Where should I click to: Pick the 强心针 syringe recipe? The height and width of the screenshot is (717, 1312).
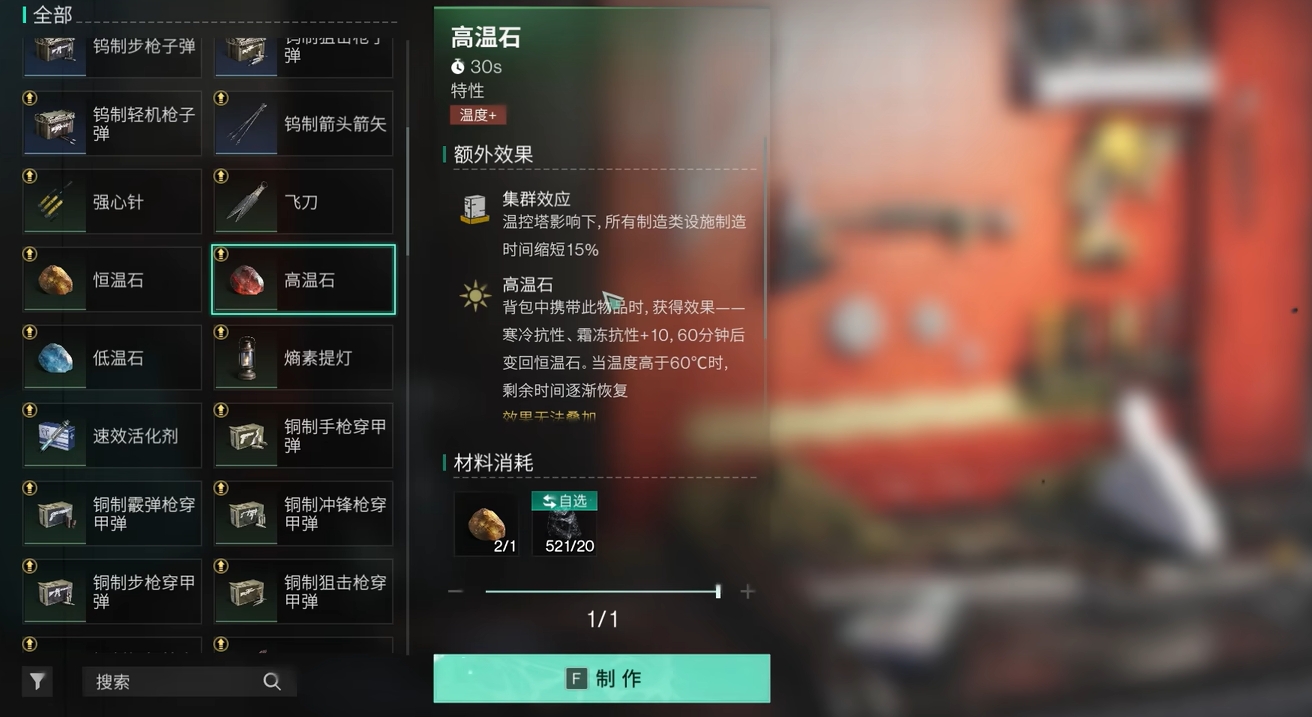112,202
